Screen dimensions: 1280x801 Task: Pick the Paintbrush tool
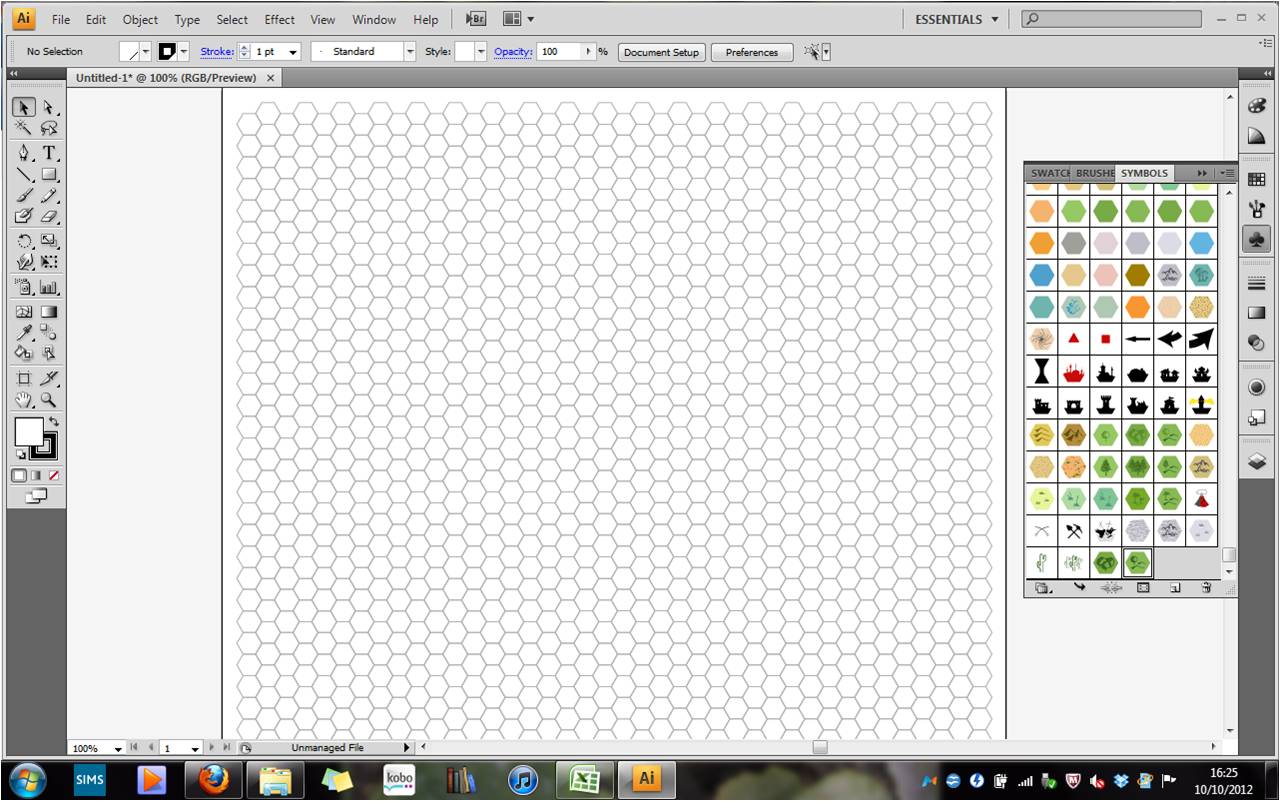click(x=23, y=196)
